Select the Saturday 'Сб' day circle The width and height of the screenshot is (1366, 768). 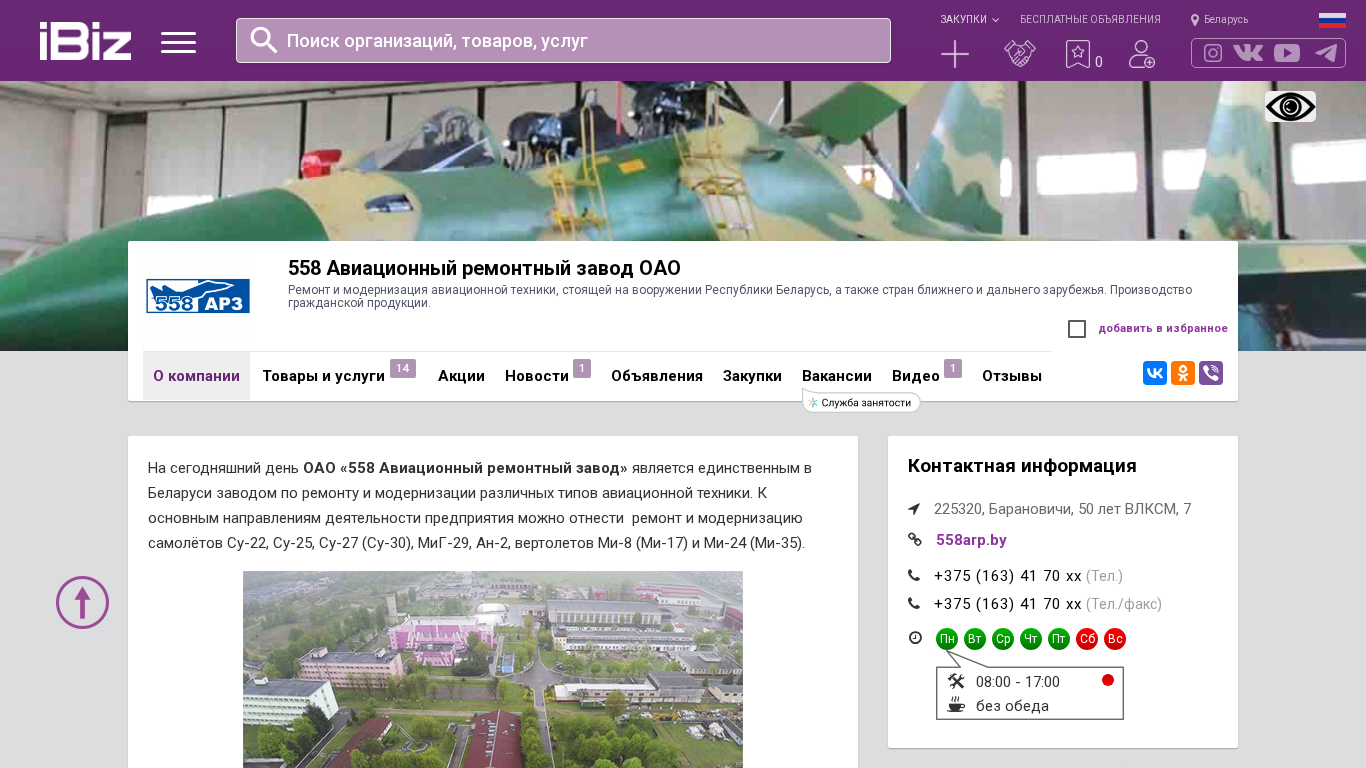(1087, 639)
